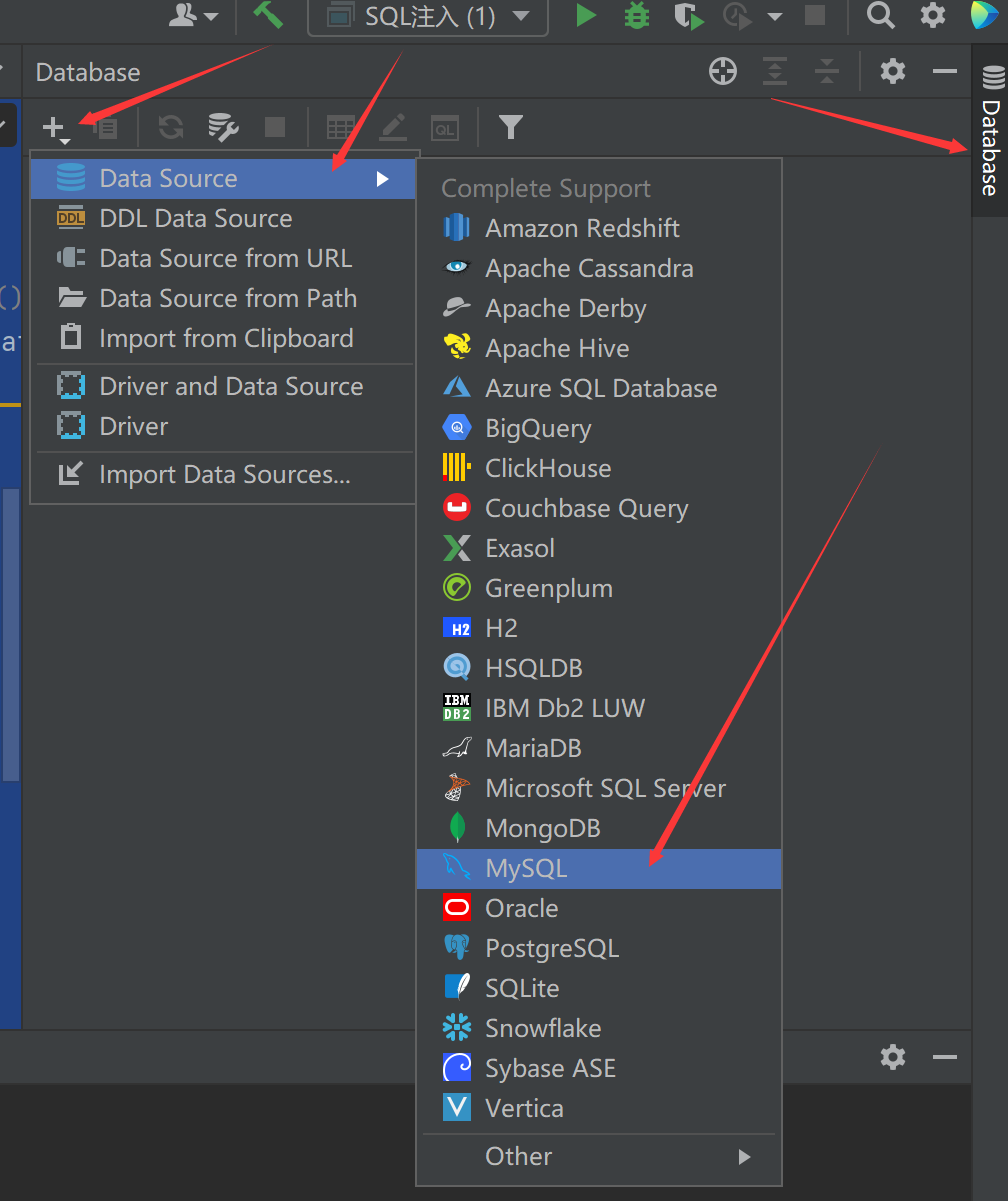Image resolution: width=1008 pixels, height=1201 pixels.
Task: Choose Vertica data source
Action: pos(599,1109)
